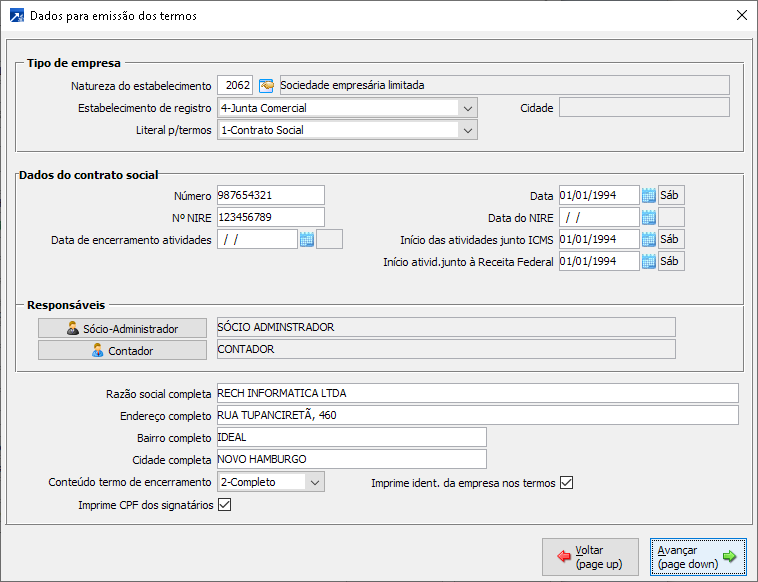This screenshot has height=582, width=758.
Task: Click the Contador button
Action: click(x=122, y=350)
